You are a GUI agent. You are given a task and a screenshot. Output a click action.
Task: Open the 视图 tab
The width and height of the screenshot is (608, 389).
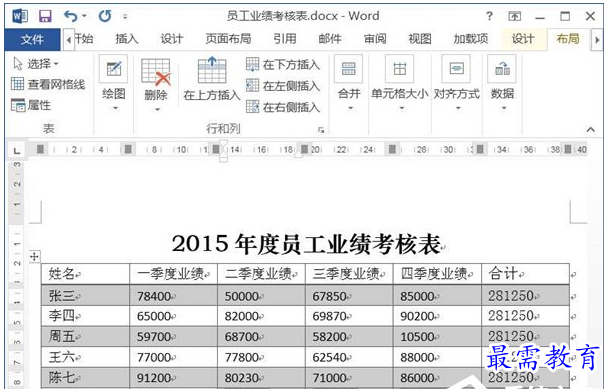click(x=420, y=39)
